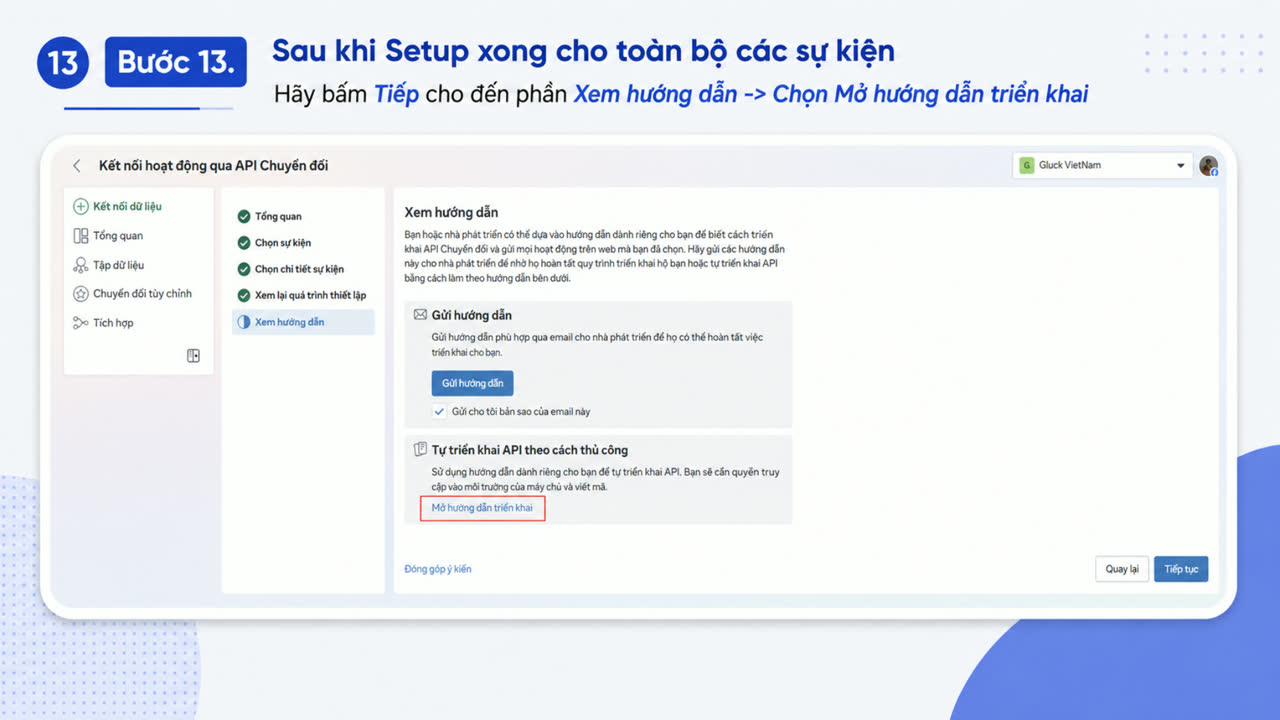Uncheck Gửi cho tôi bản sao của email này
Image resolution: width=1280 pixels, height=720 pixels.
pyautogui.click(x=439, y=411)
